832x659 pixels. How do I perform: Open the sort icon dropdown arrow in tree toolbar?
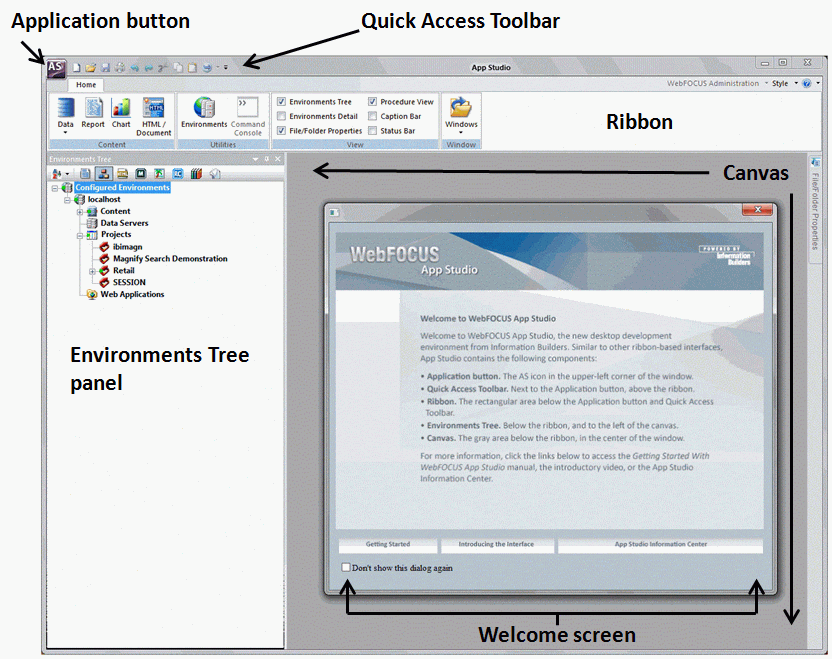pyautogui.click(x=67, y=174)
